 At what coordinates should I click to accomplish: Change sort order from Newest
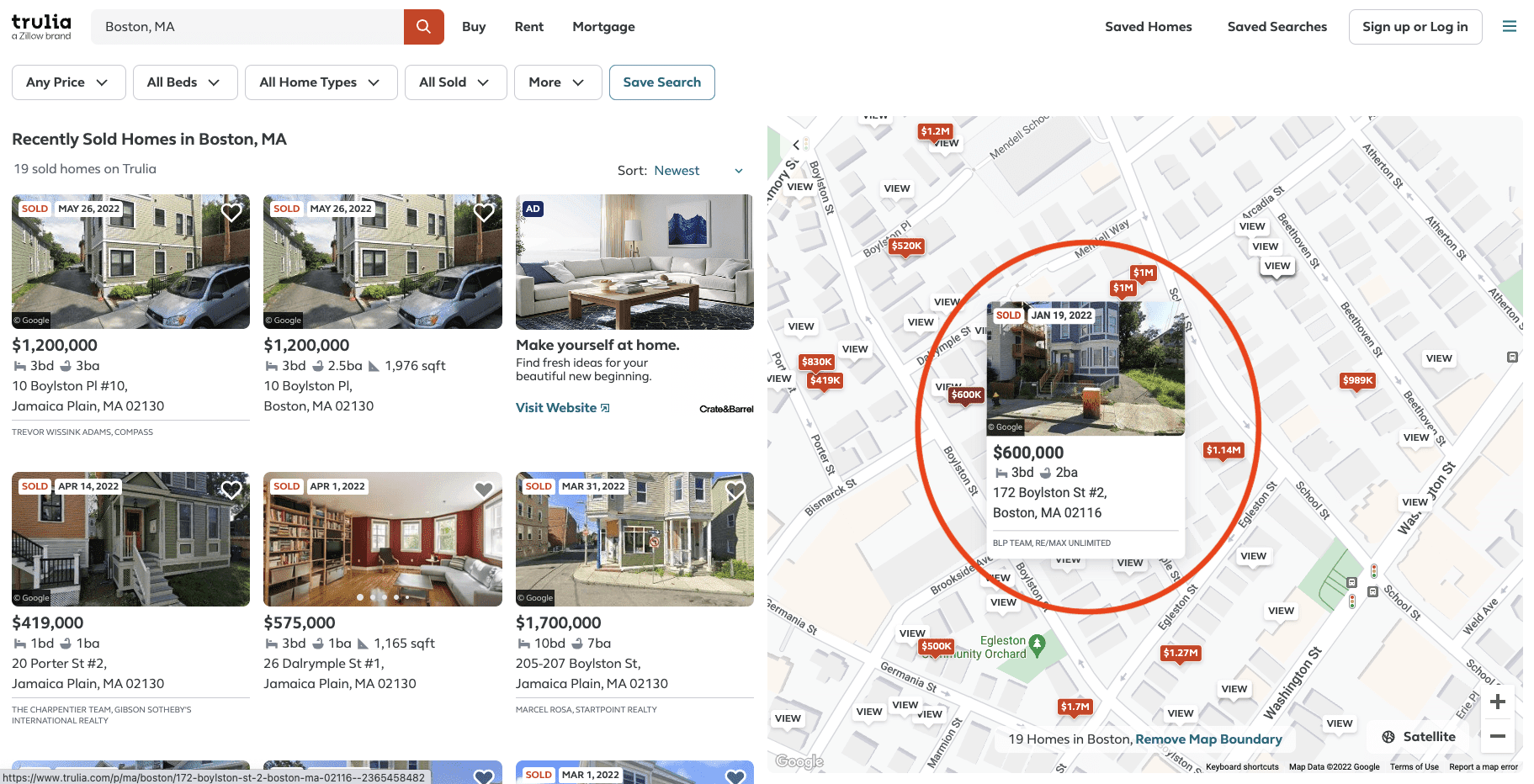(x=698, y=171)
